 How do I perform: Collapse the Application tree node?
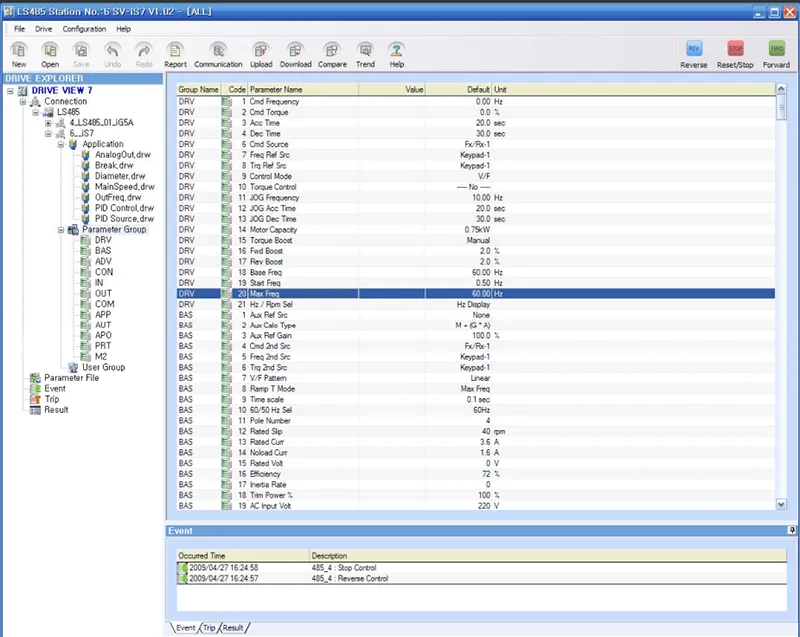coord(61,144)
